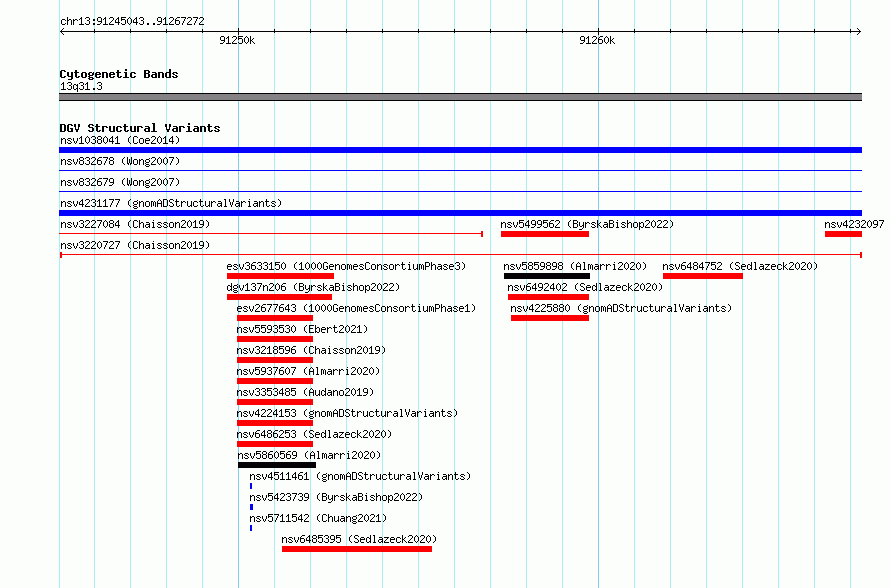Click the nsv5937607 (Almarri2020) label
The height and width of the screenshot is (588, 890).
(308, 371)
